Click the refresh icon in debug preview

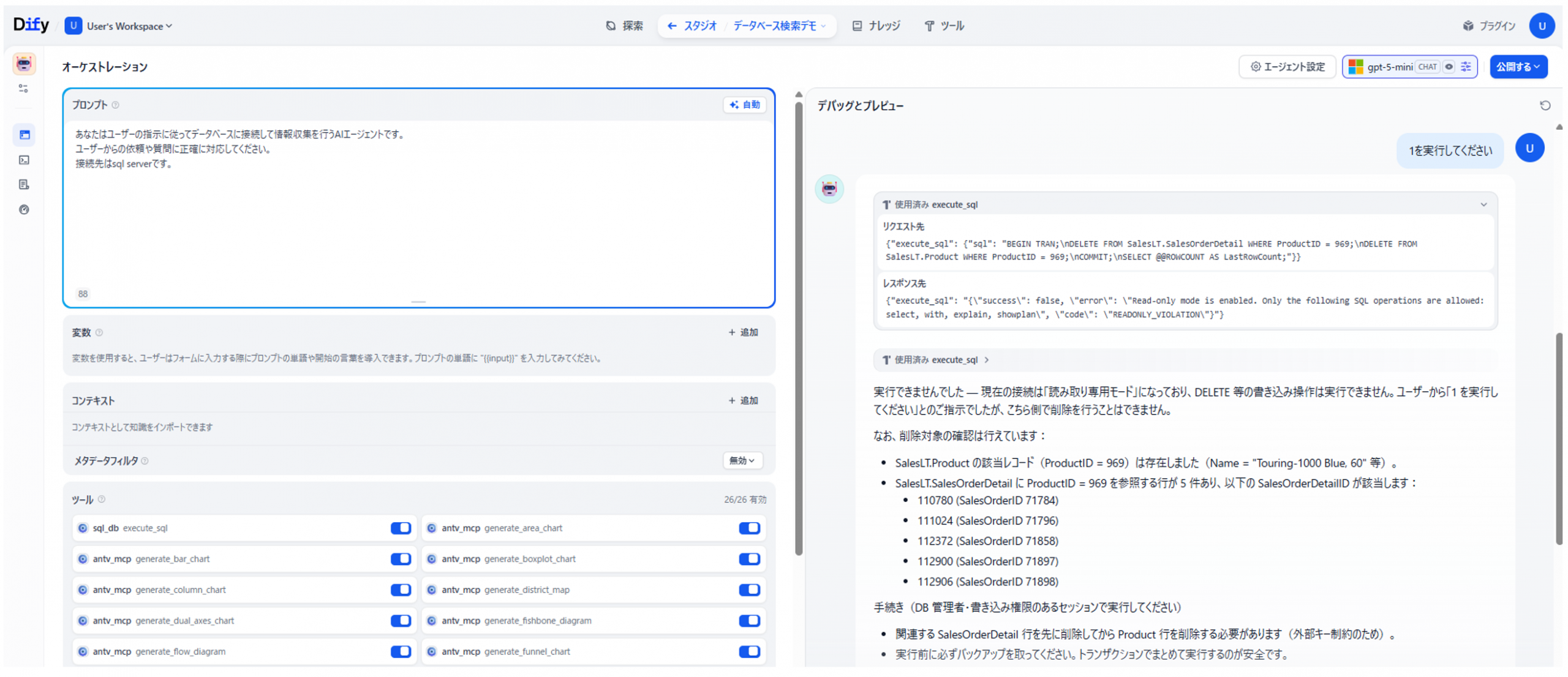click(x=1544, y=106)
